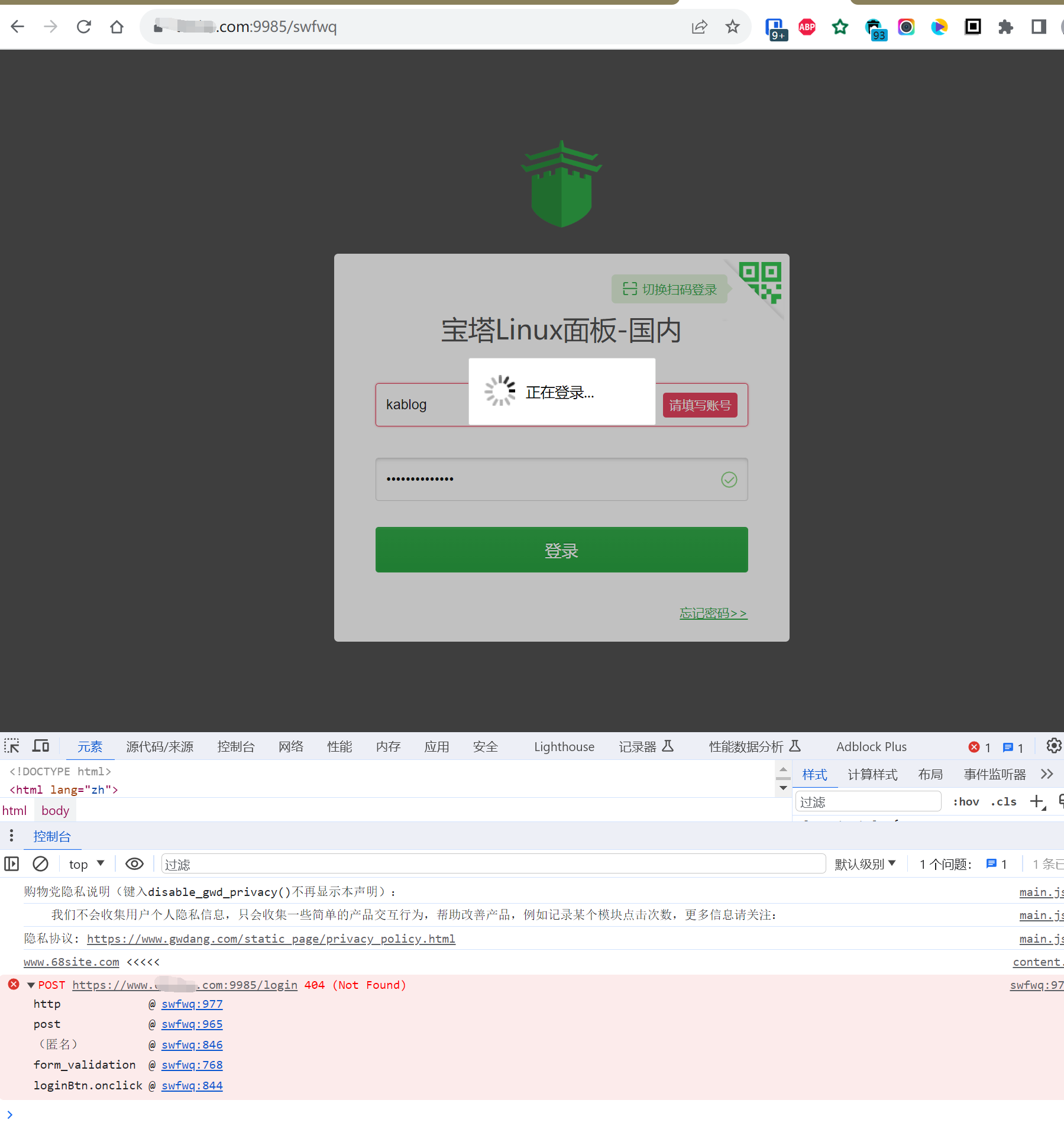Click the 控制台 drawer tab
The height and width of the screenshot is (1142, 1064).
coord(52,836)
